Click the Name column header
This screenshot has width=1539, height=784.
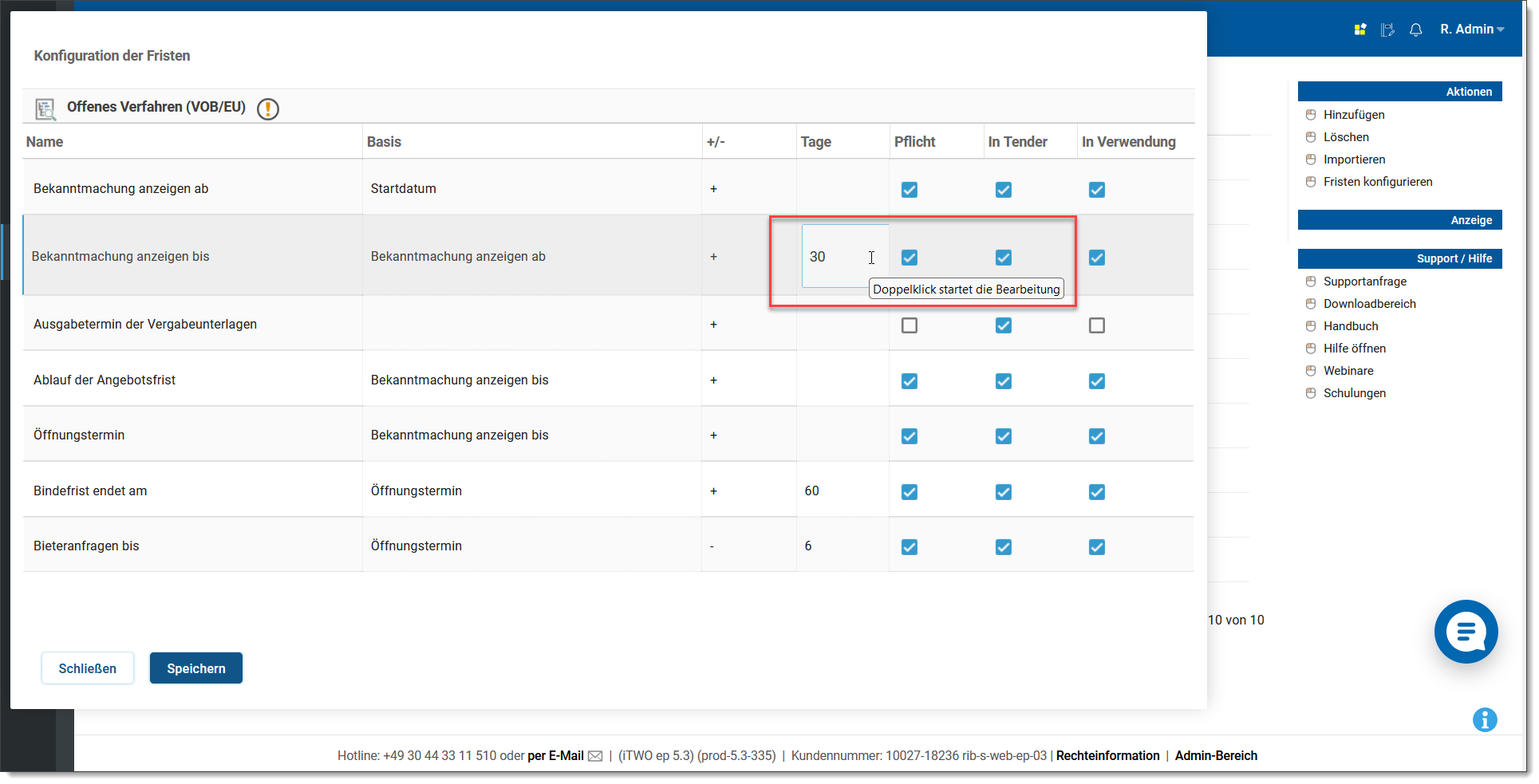coord(45,142)
